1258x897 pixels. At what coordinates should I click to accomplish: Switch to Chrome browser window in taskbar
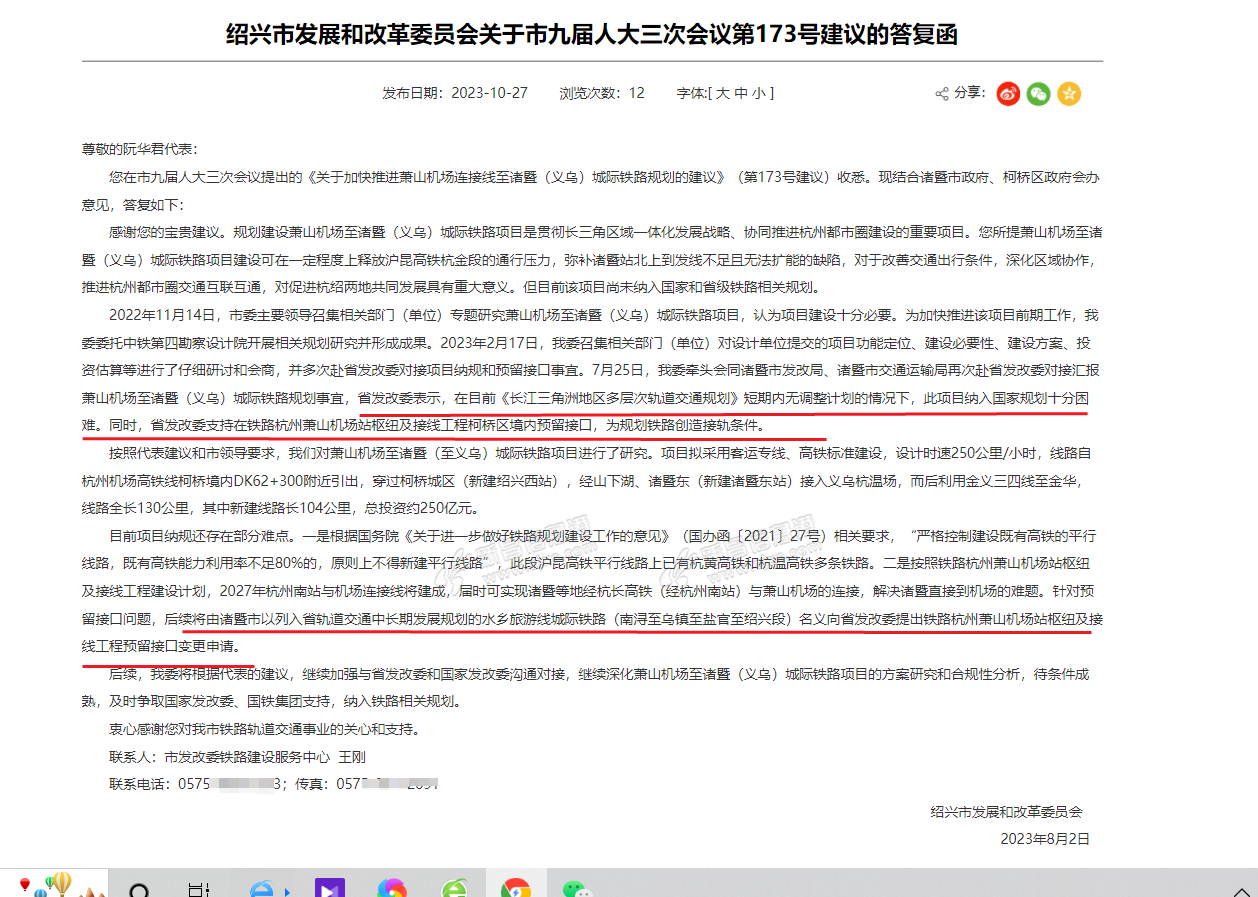[x=516, y=889]
